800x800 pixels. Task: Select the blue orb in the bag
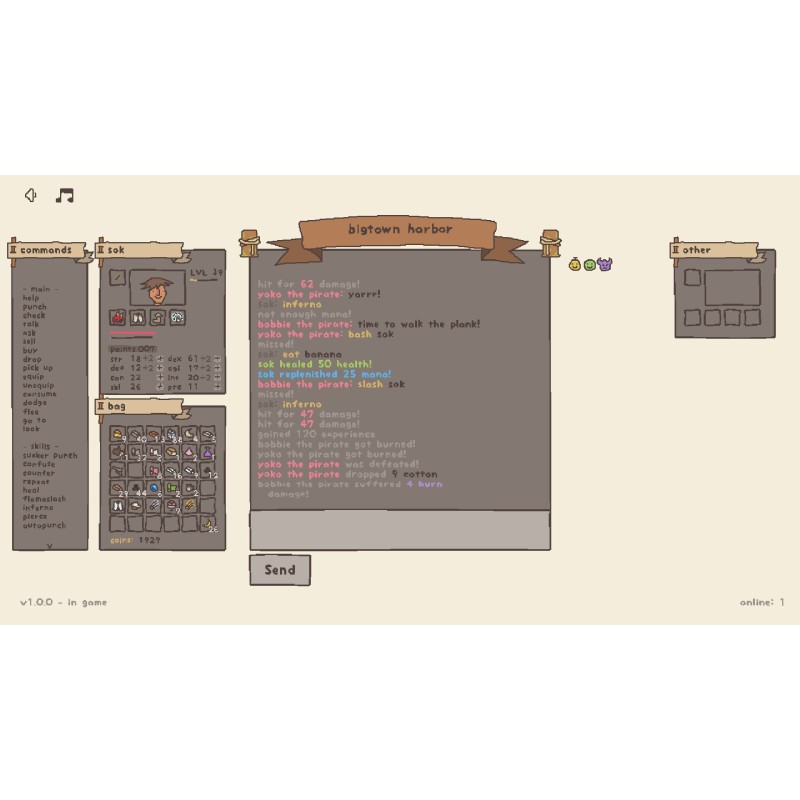154,489
